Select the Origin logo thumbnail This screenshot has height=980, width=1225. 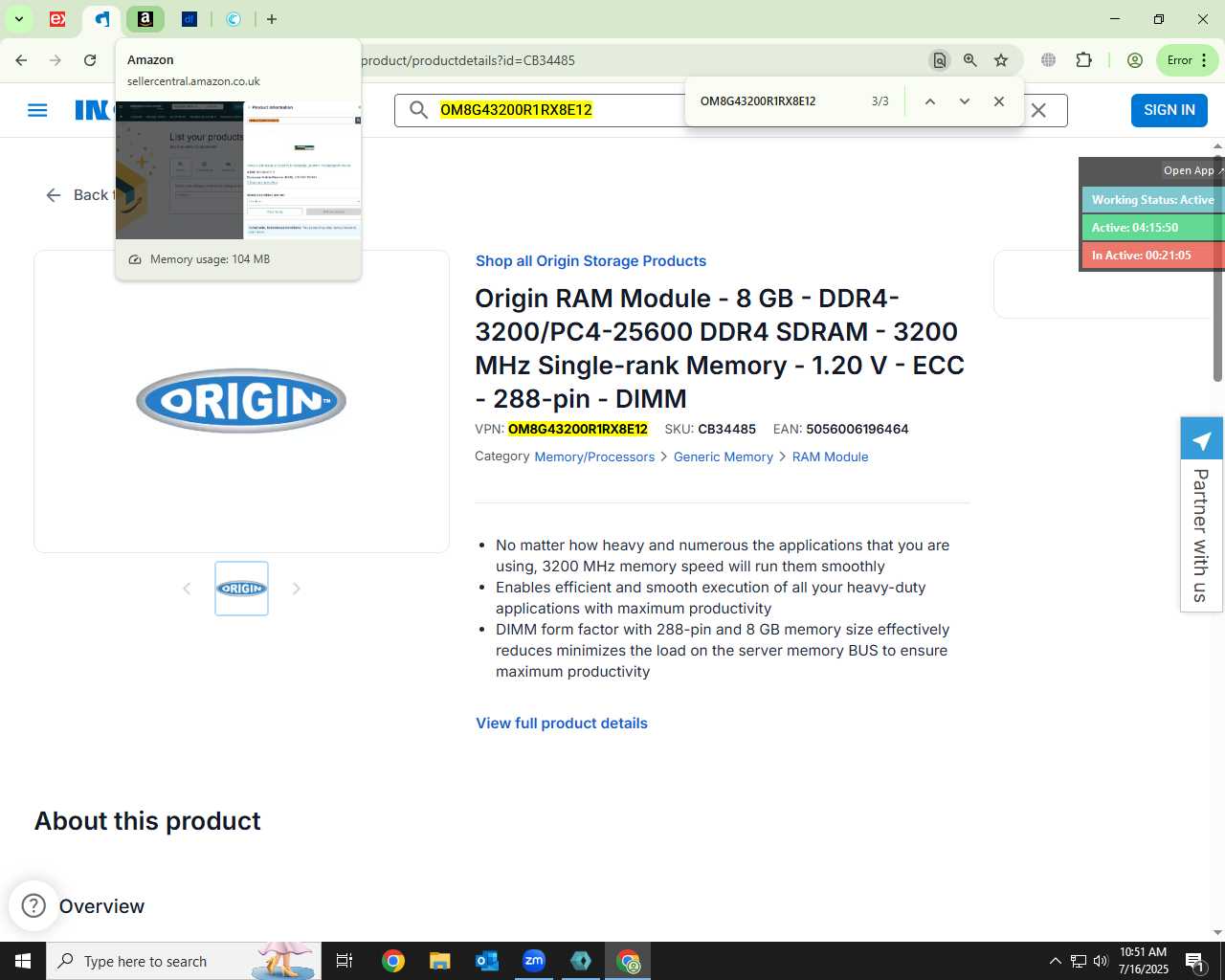(241, 589)
